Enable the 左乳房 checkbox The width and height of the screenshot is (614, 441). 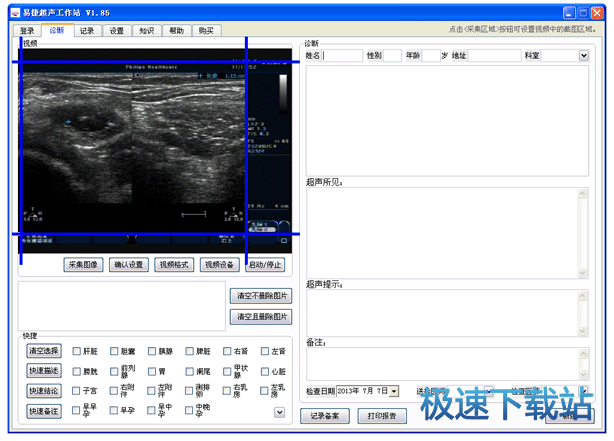click(x=264, y=391)
